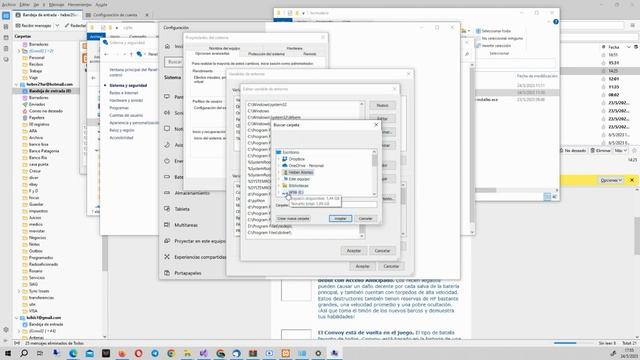Click Eliminar button in message header

pyautogui.click(x=600, y=151)
